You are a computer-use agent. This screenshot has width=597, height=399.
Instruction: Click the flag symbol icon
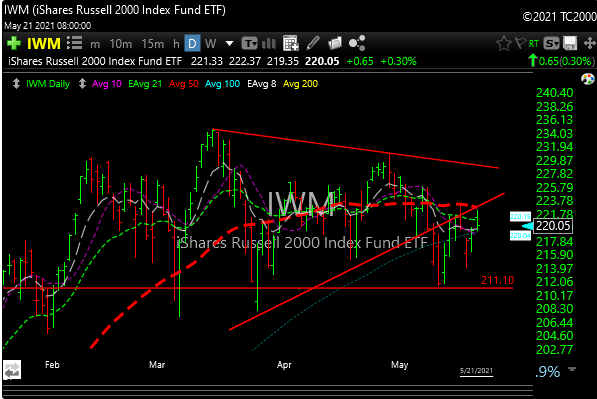[520, 43]
